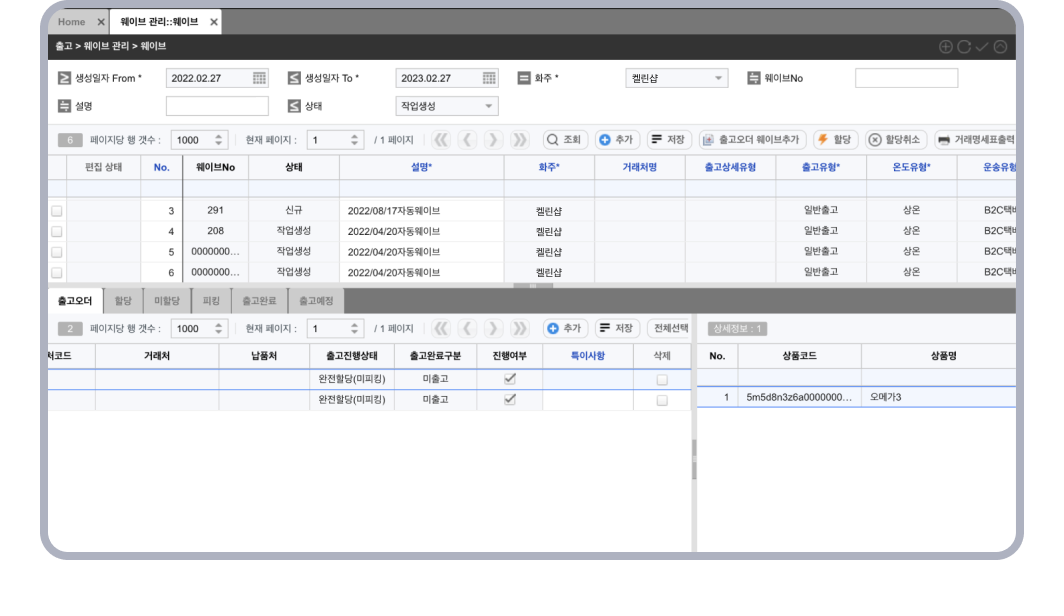Check the row for wave No. 208
The width and height of the screenshot is (1064, 616).
[x=56, y=231]
